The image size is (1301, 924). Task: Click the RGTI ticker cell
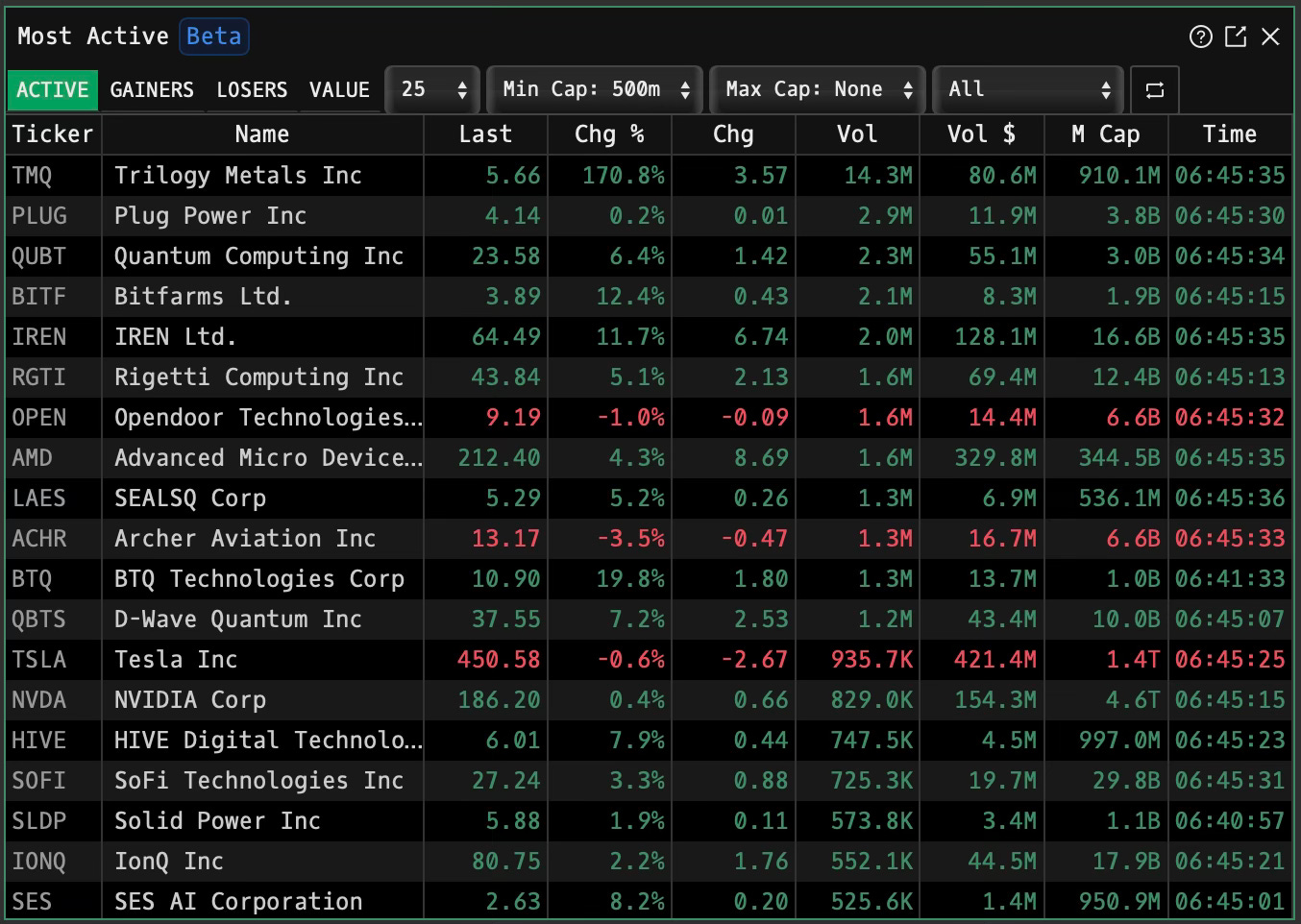click(x=53, y=377)
